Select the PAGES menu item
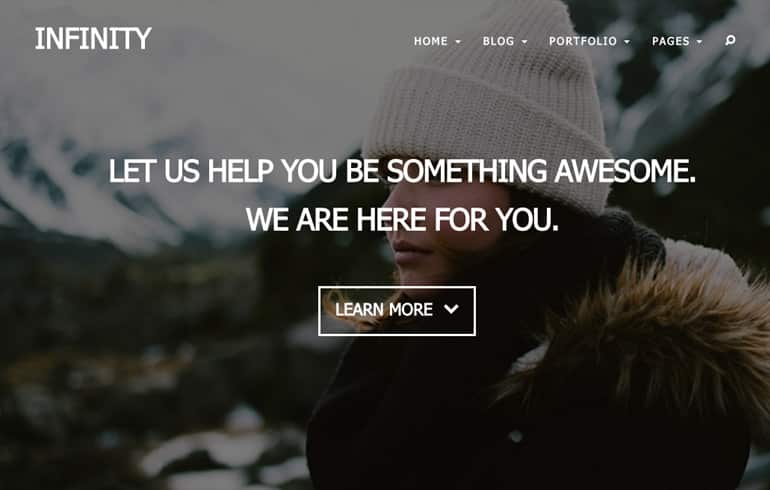770x490 pixels. [671, 41]
